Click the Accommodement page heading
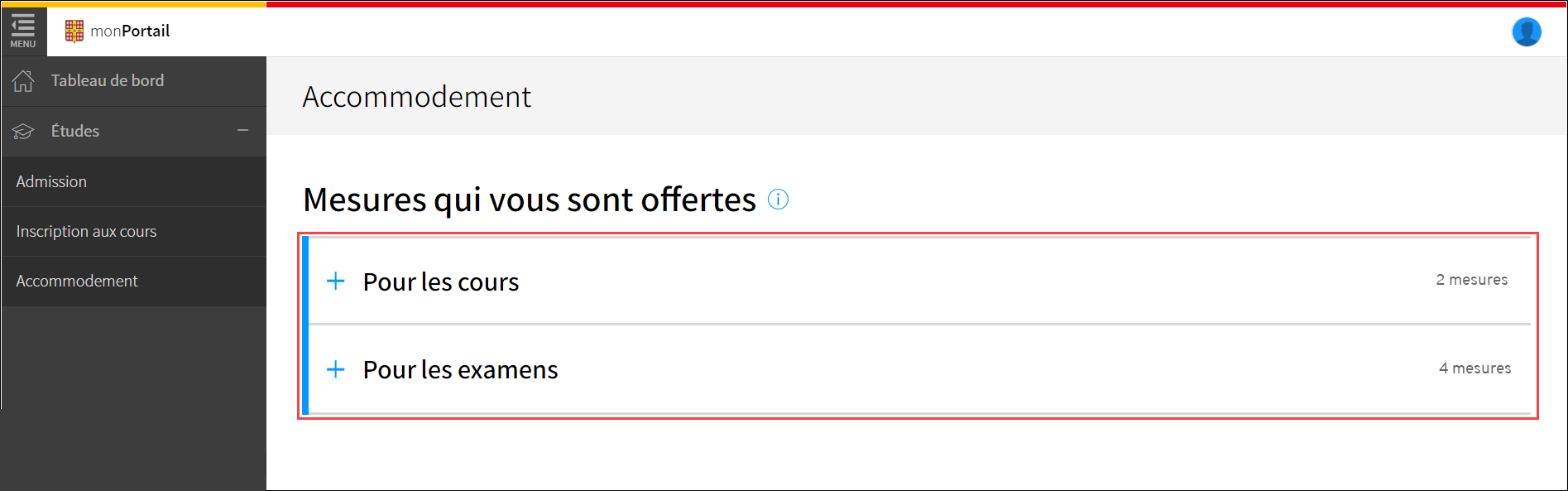Viewport: 1568px width, 491px height. 416,97
